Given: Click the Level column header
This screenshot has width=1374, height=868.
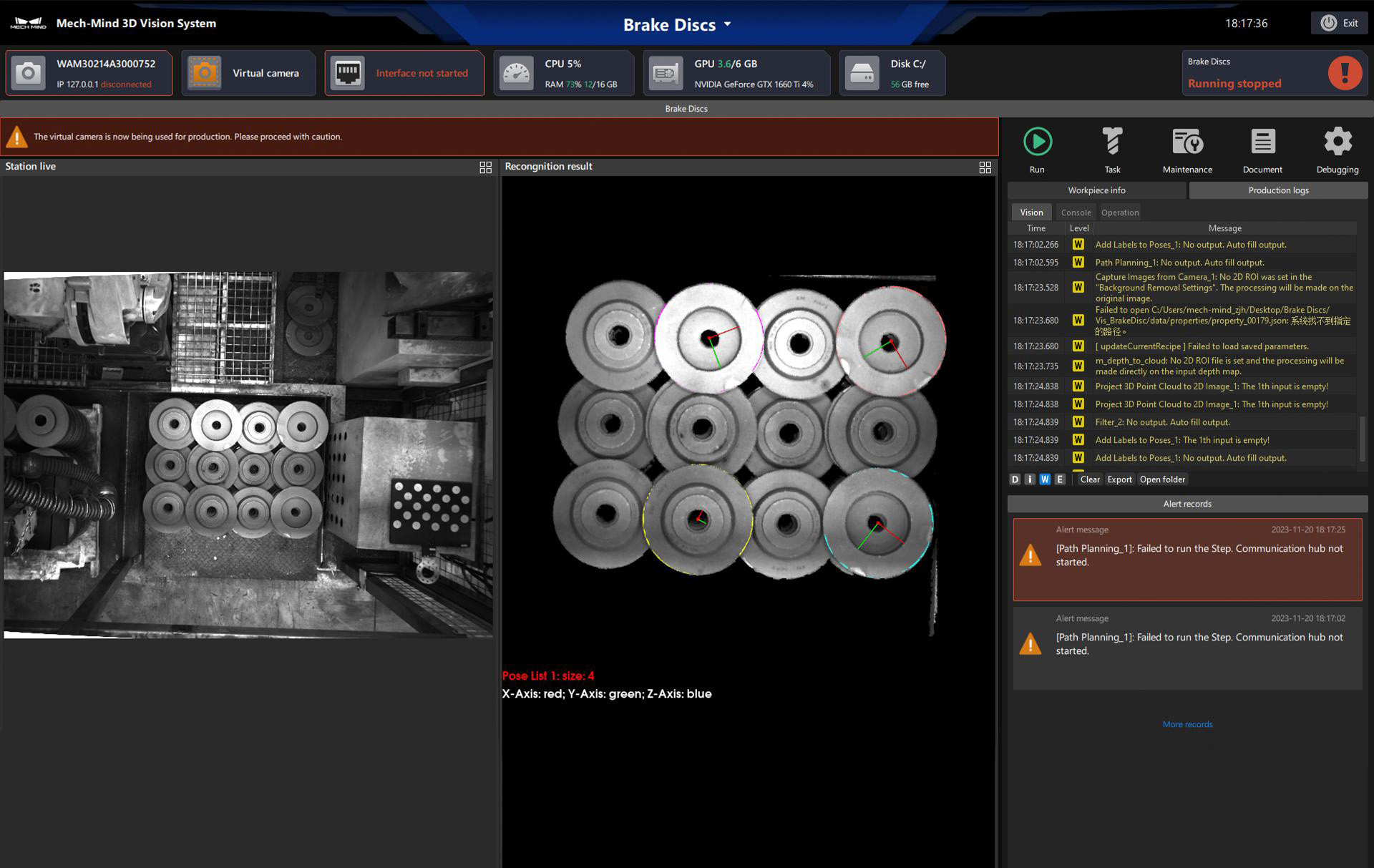Looking at the screenshot, I should pos(1078,228).
